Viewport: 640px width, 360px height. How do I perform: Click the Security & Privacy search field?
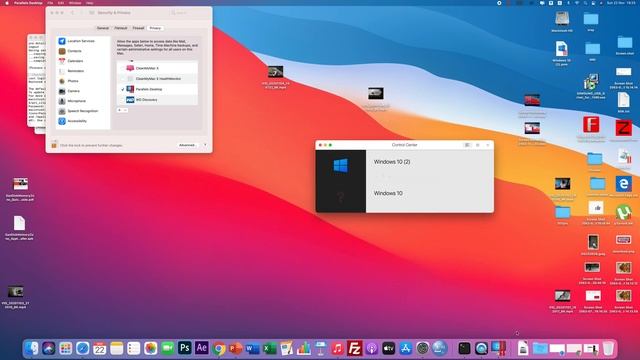[188, 13]
